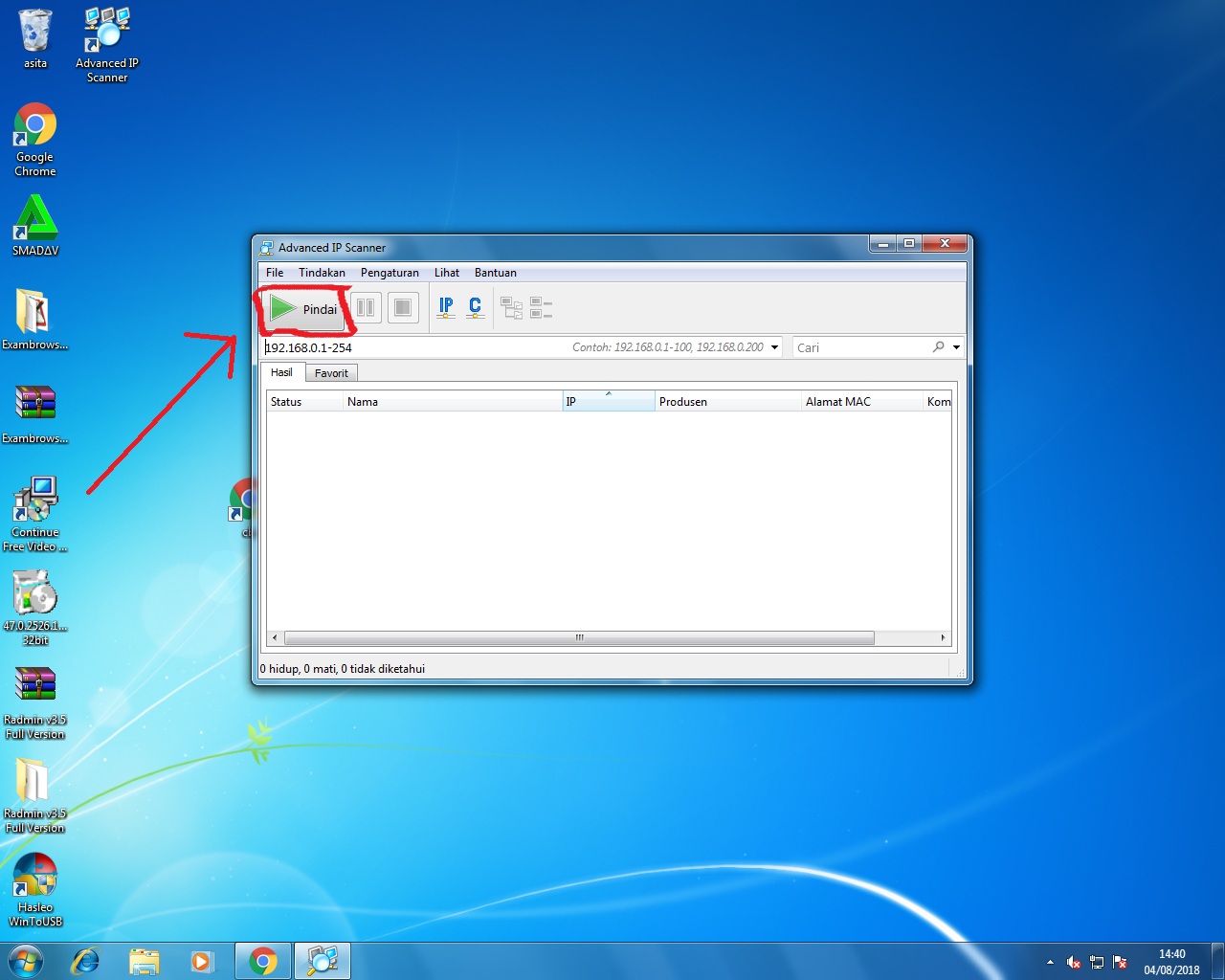Open Windows Explorer from the taskbar
The image size is (1225, 980).
pyautogui.click(x=145, y=961)
